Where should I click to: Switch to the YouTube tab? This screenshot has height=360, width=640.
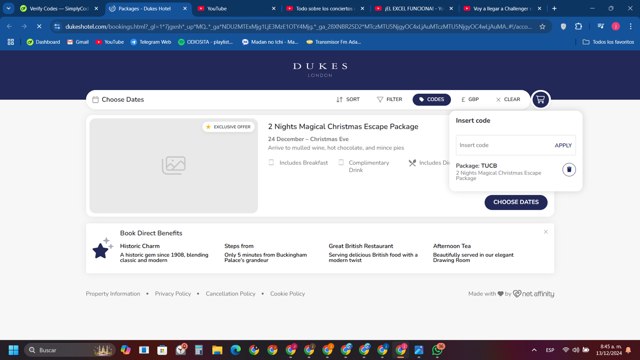point(237,8)
